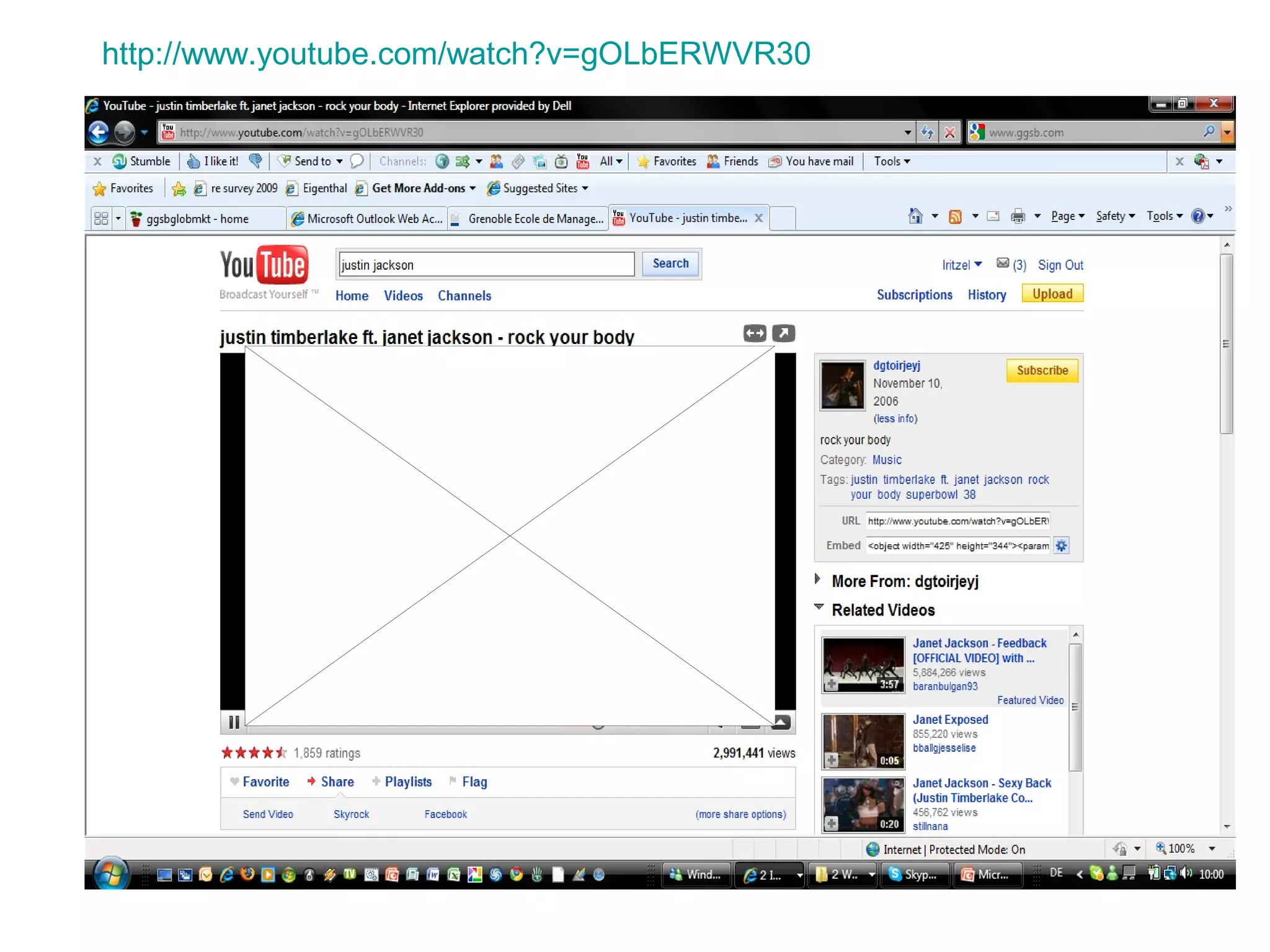Click the Janet Exposed video thumbnail
1270x952 pixels.
pos(863,741)
